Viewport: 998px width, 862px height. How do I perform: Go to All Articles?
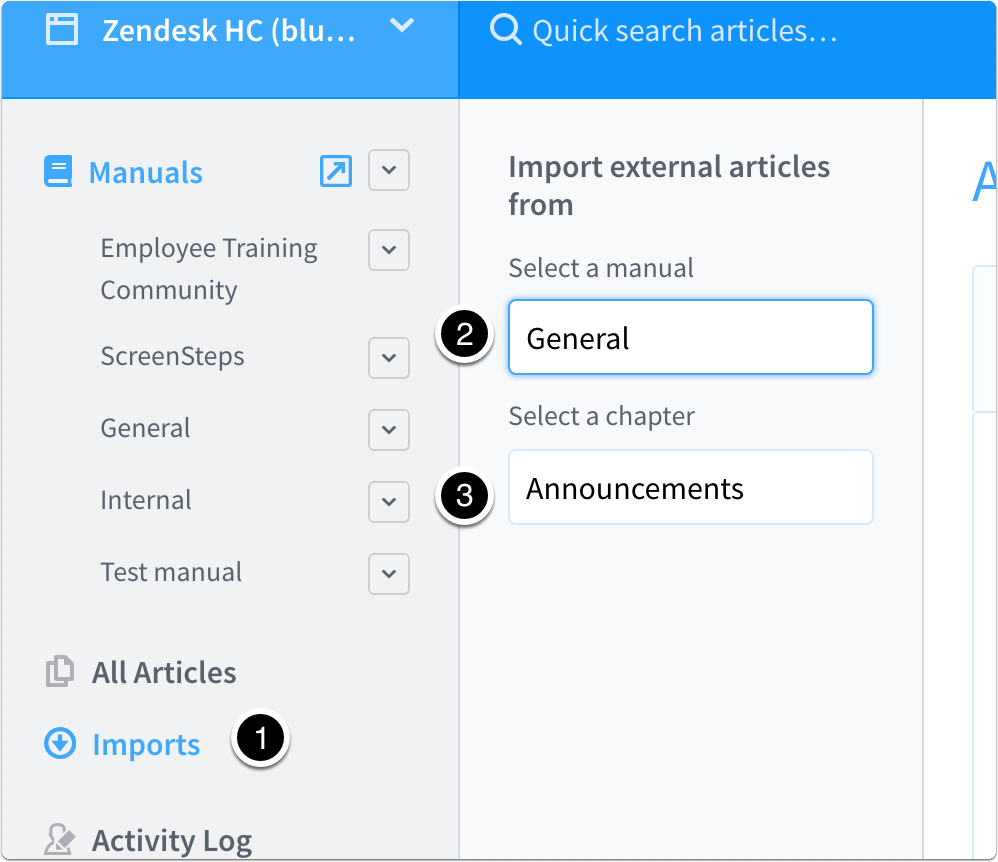click(x=164, y=673)
